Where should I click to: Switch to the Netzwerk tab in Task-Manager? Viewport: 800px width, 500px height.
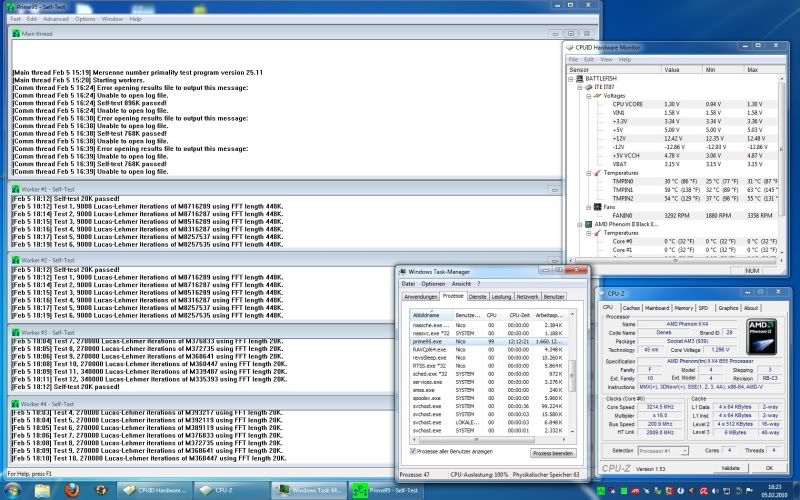[527, 296]
